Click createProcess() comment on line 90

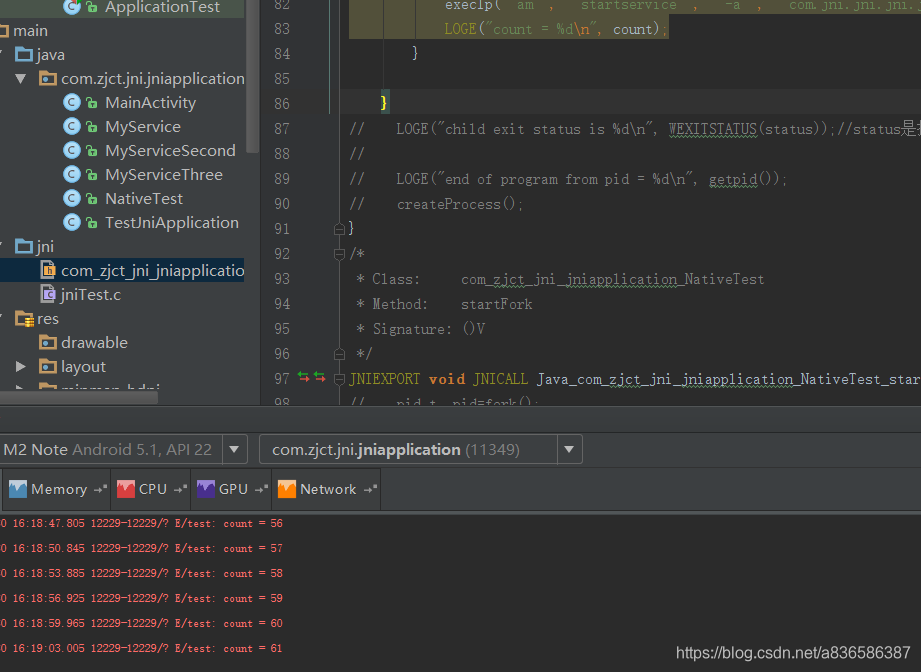click(459, 204)
